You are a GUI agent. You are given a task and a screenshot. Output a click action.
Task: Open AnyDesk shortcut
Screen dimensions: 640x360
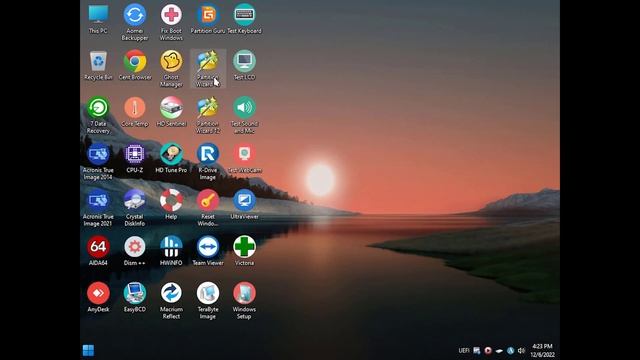pos(98,298)
